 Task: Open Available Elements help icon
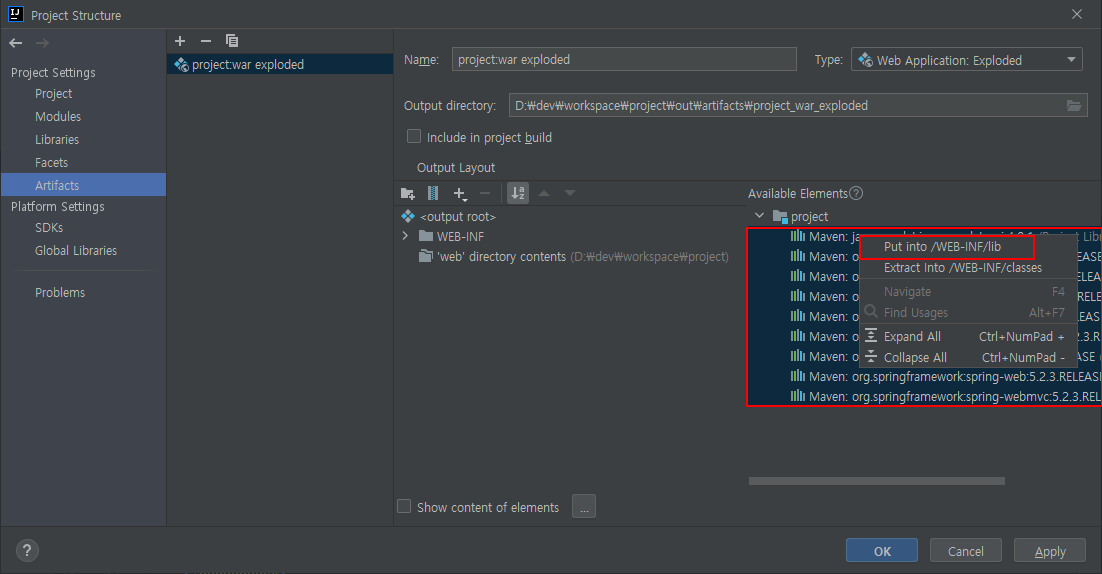(856, 193)
